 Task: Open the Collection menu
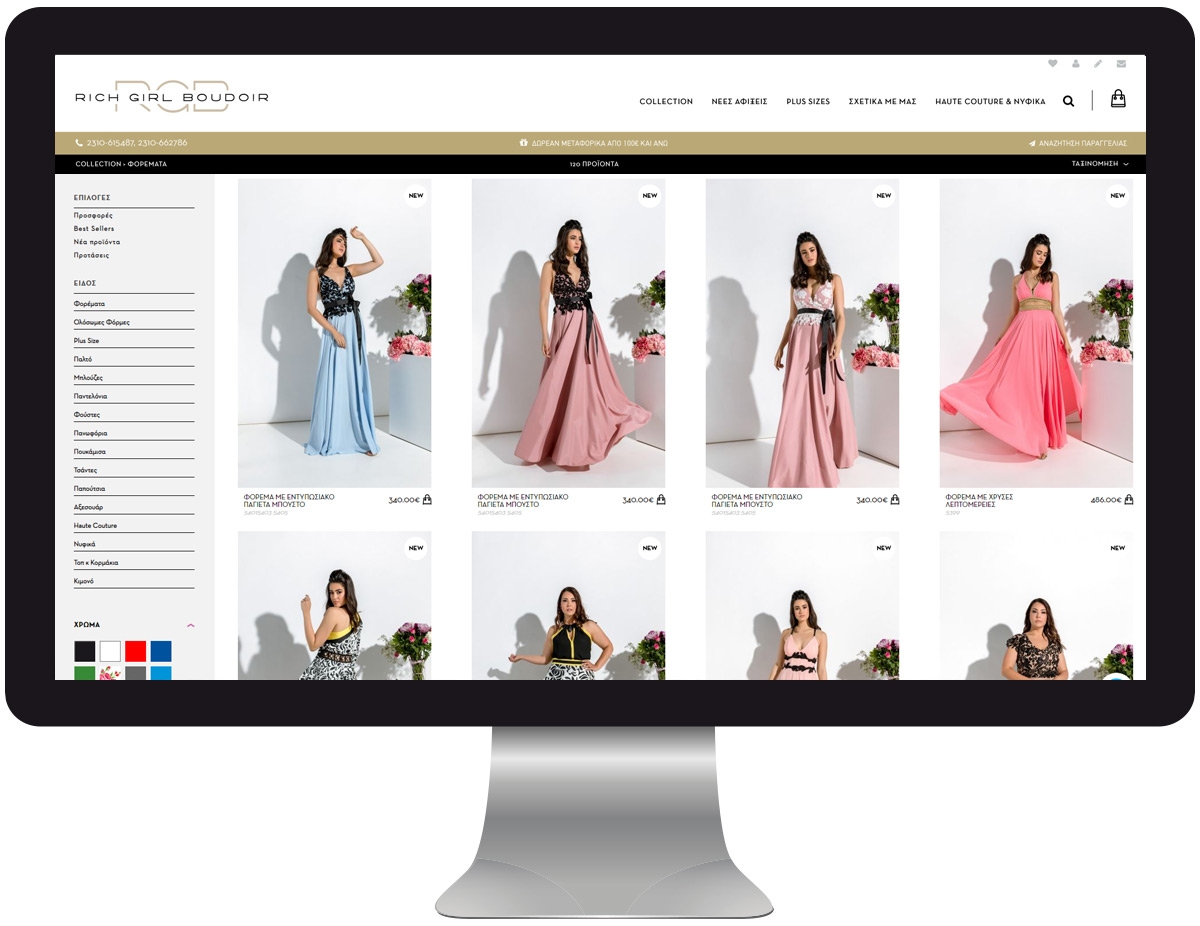tap(666, 101)
